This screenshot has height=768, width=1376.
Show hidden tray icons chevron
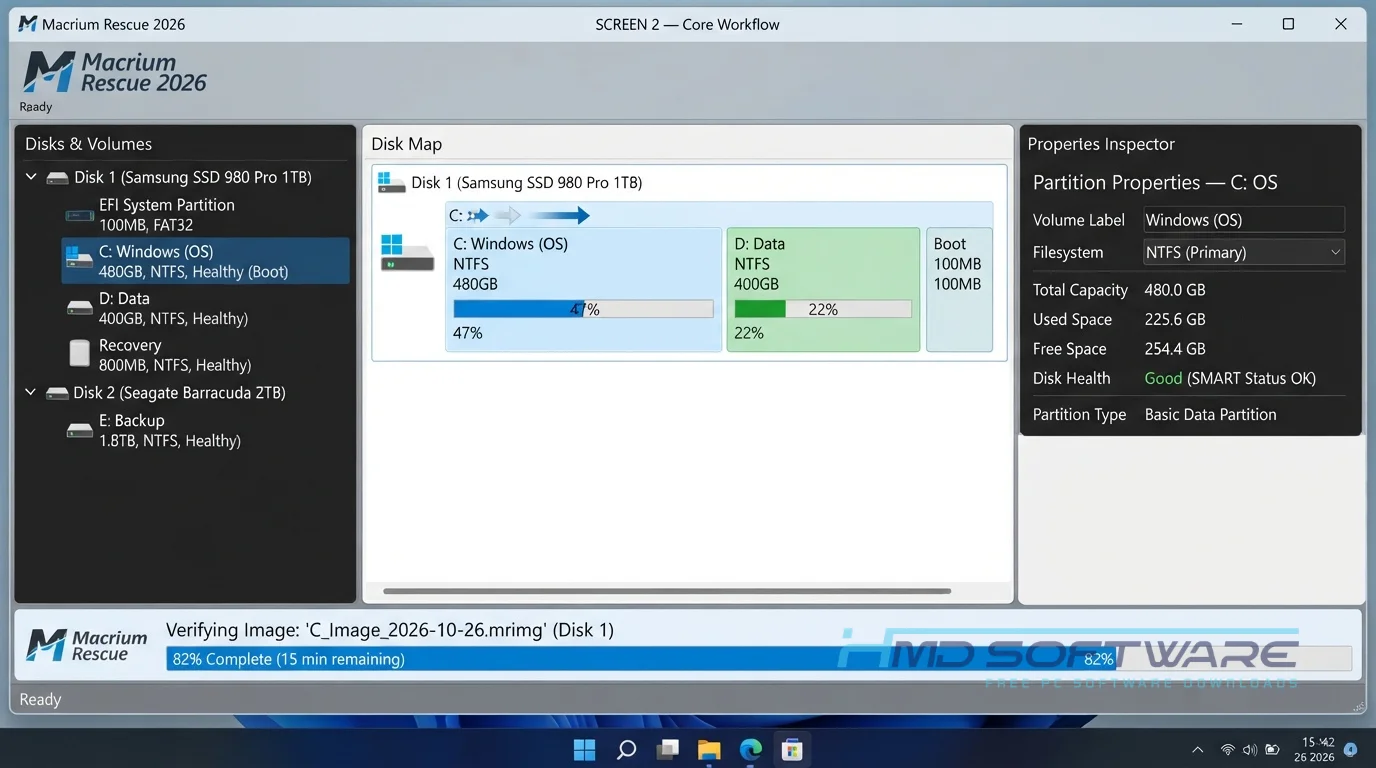[x=1198, y=750]
